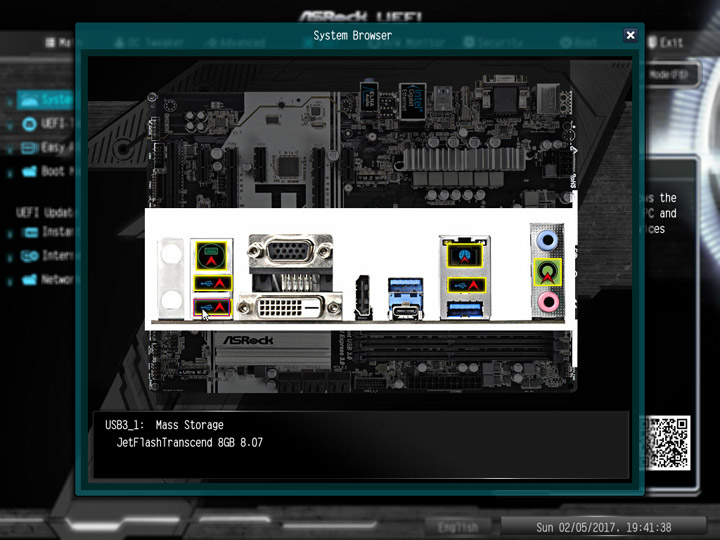Select the USB3_1 port with pink outline

point(212,307)
